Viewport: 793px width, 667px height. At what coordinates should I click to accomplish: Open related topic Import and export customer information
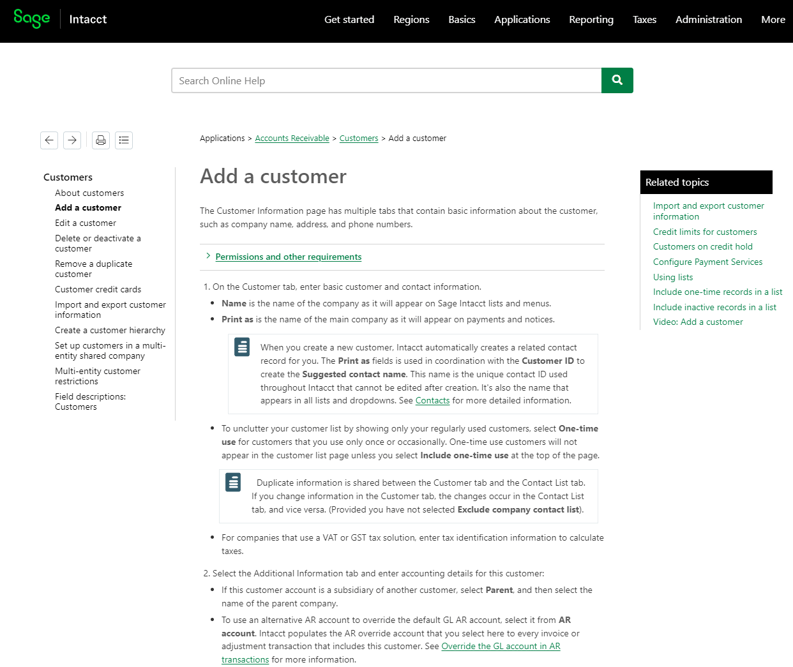pyautogui.click(x=708, y=211)
